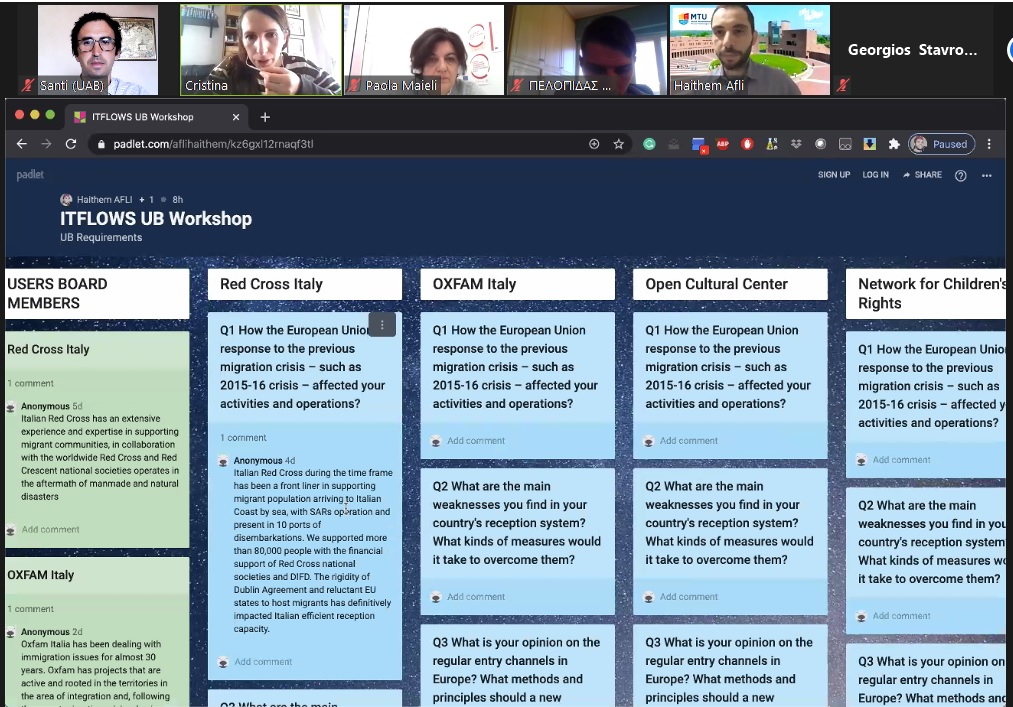Click LOG IN on padlet
Screen dimensions: 1013x707
875,174
